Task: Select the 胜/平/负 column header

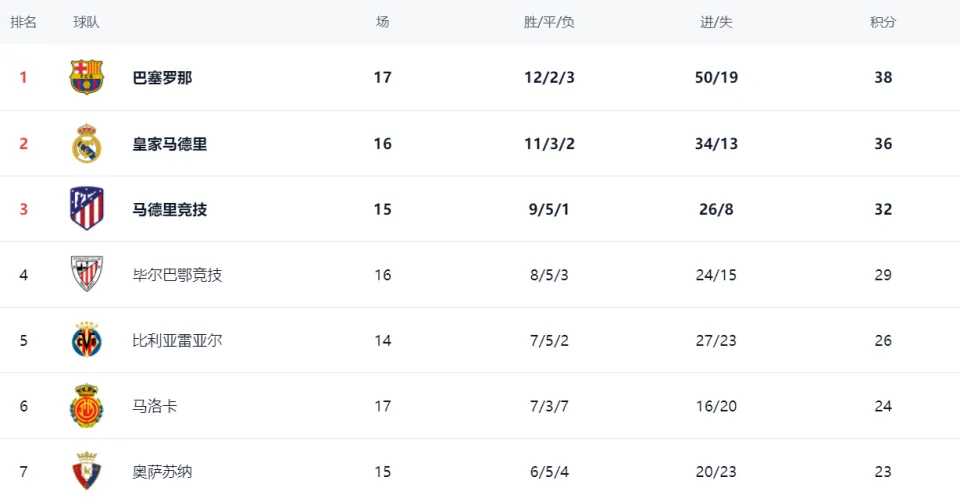Action: pos(549,22)
